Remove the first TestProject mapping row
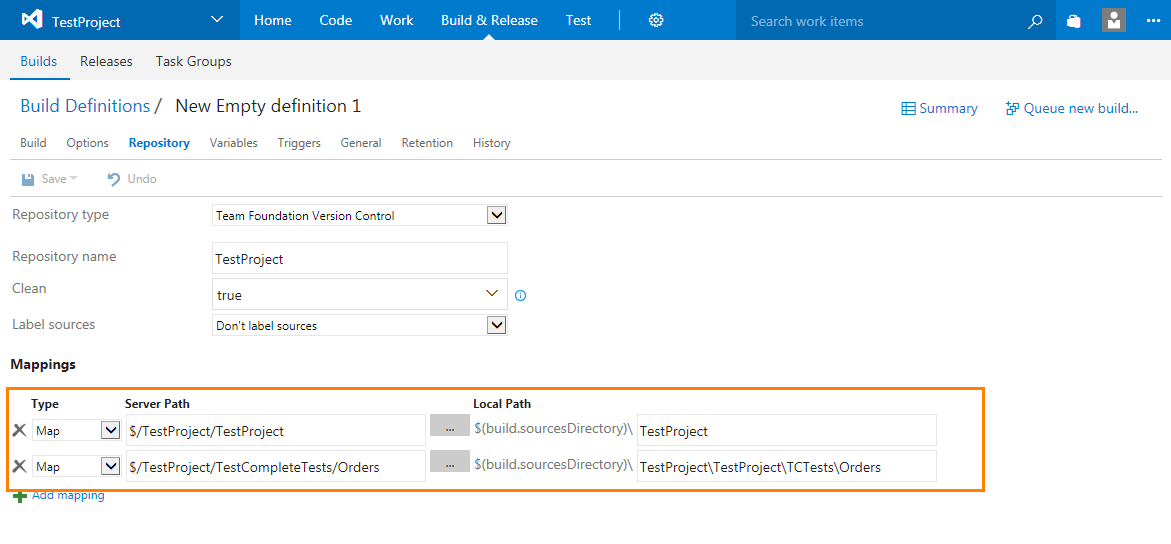Image resolution: width=1171 pixels, height=544 pixels. (19, 431)
